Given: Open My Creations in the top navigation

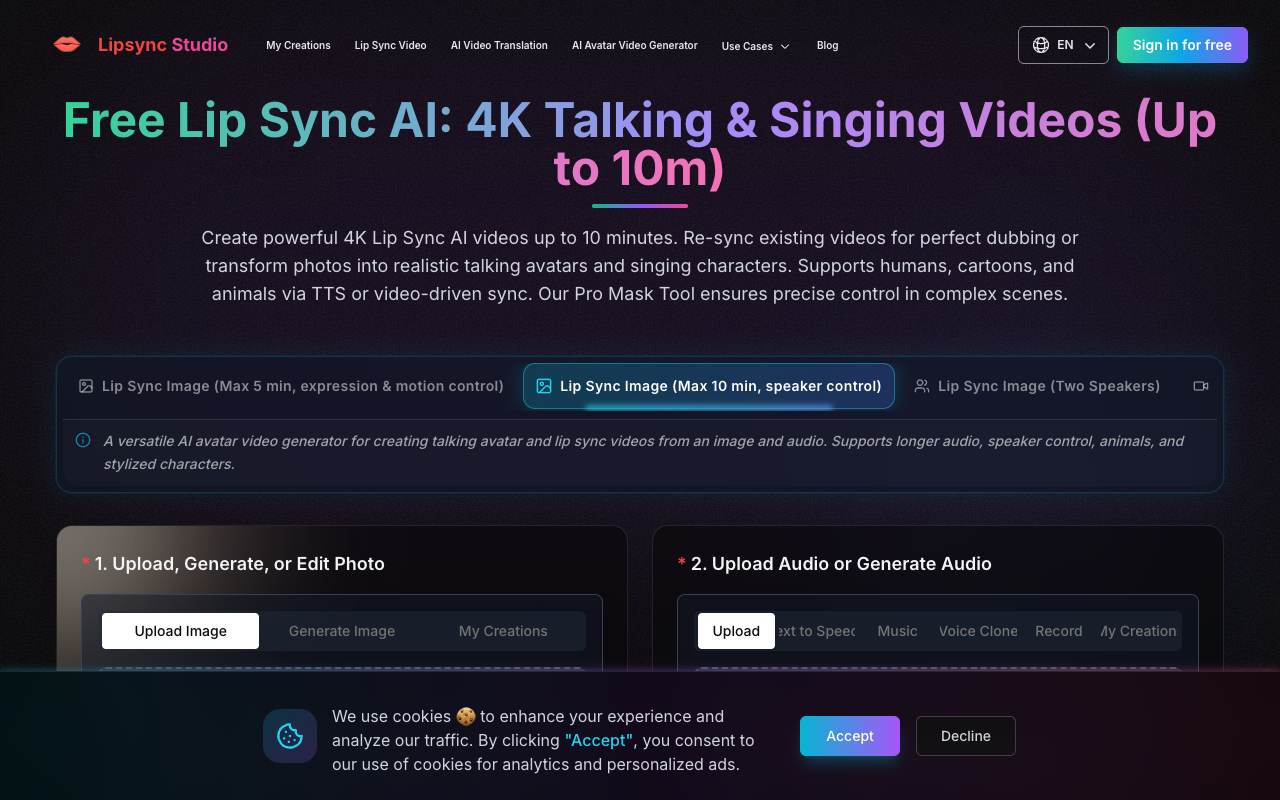Looking at the screenshot, I should (298, 45).
